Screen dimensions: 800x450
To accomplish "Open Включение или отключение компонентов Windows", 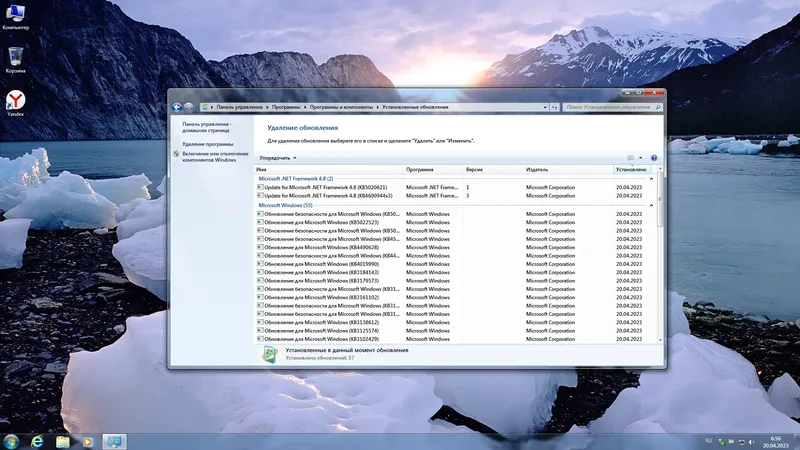I will pos(215,157).
